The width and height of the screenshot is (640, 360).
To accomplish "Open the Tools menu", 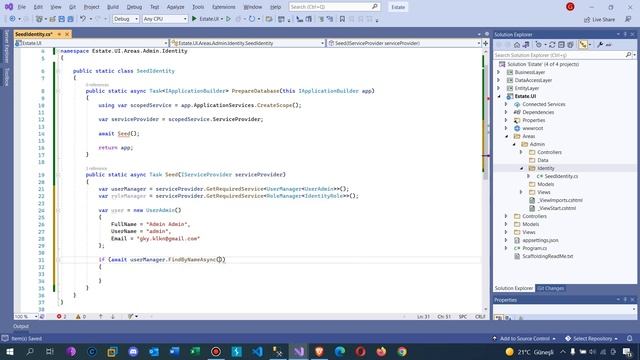I will [198, 7].
